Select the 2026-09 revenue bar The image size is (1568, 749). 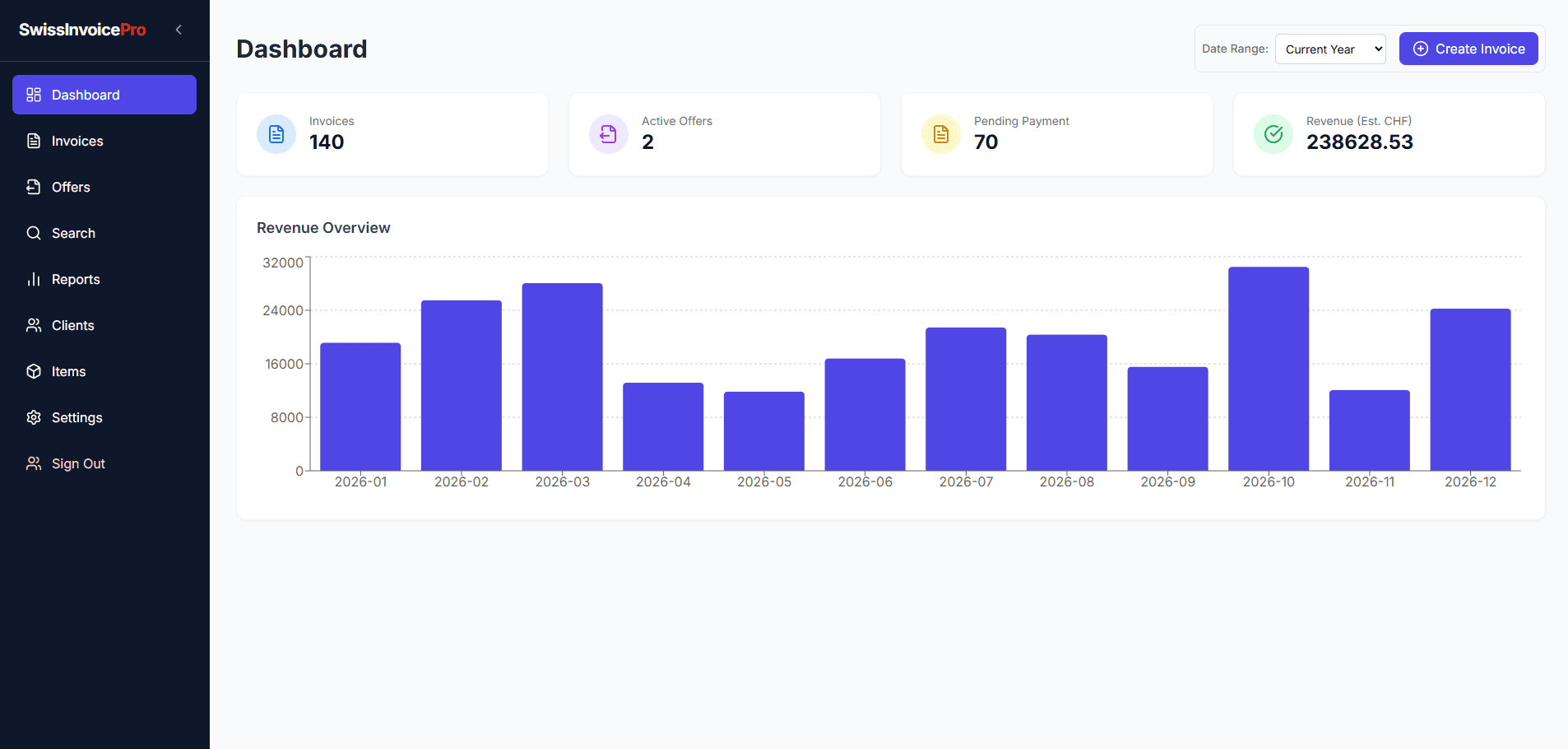coord(1168,419)
